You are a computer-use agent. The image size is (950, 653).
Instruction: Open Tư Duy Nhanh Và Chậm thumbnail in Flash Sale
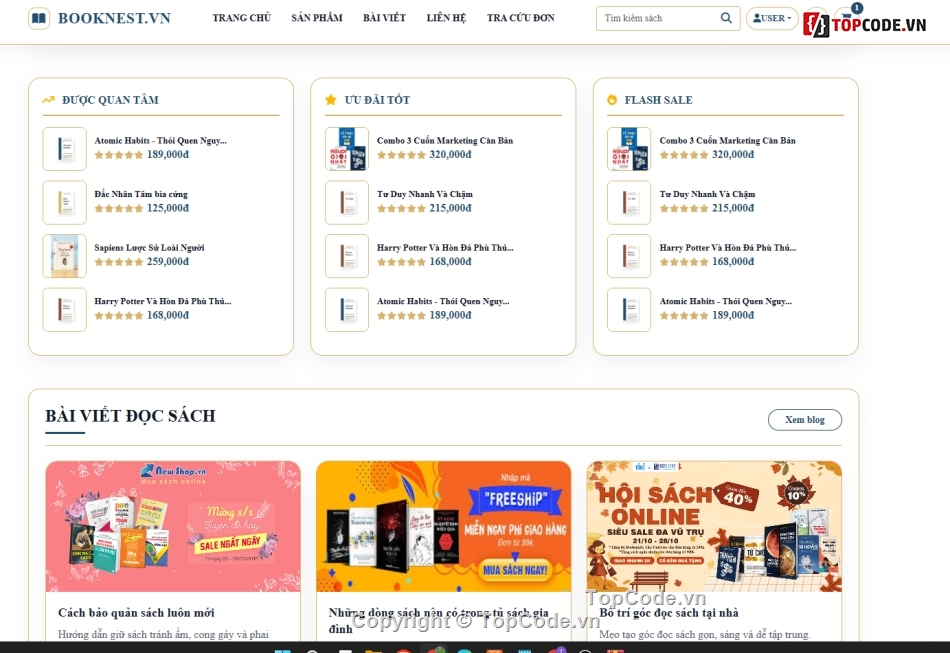[629, 202]
